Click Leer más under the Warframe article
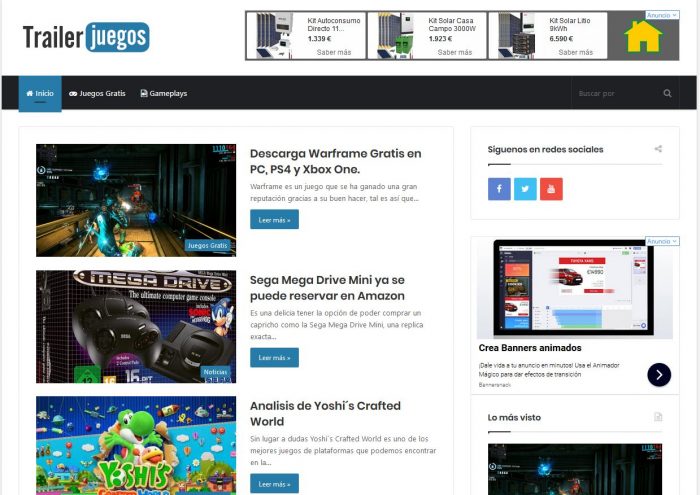Image resolution: width=700 pixels, height=495 pixels. [274, 220]
